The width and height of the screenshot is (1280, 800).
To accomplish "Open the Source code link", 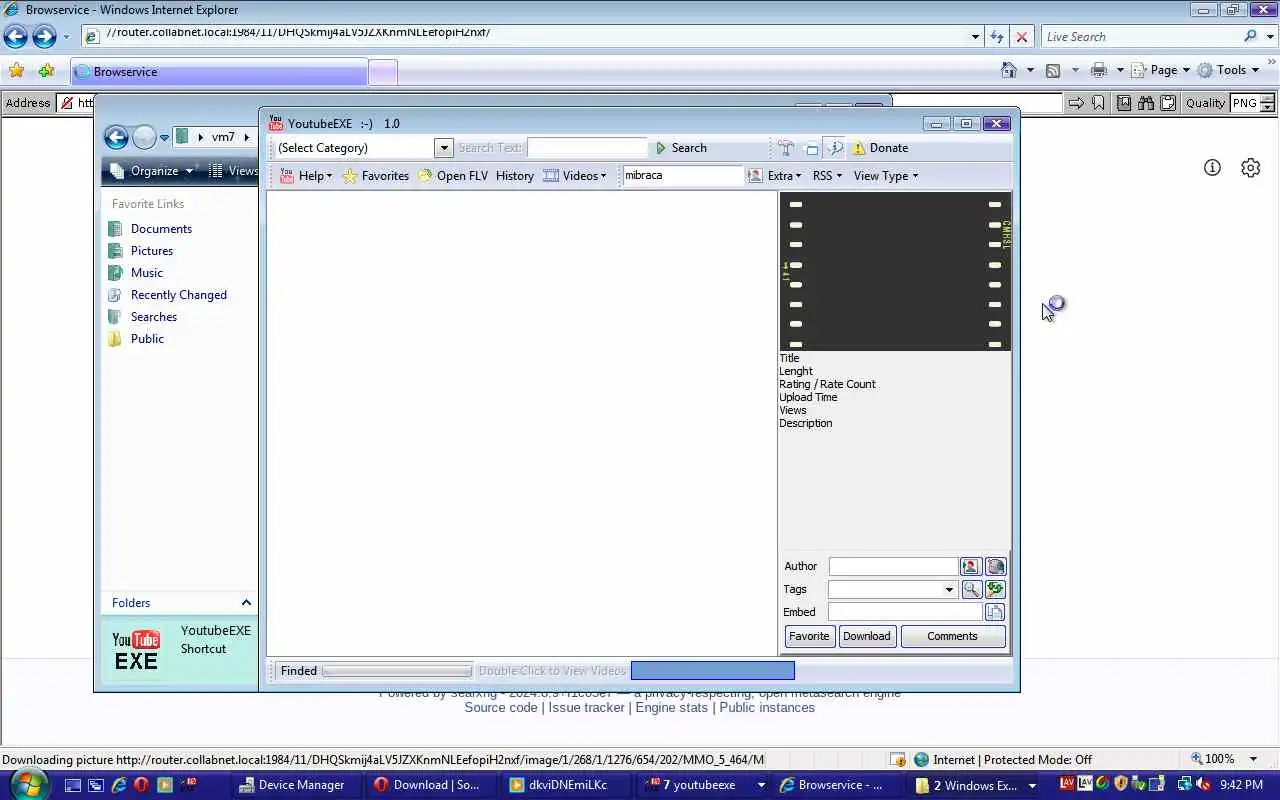I will tap(501, 707).
